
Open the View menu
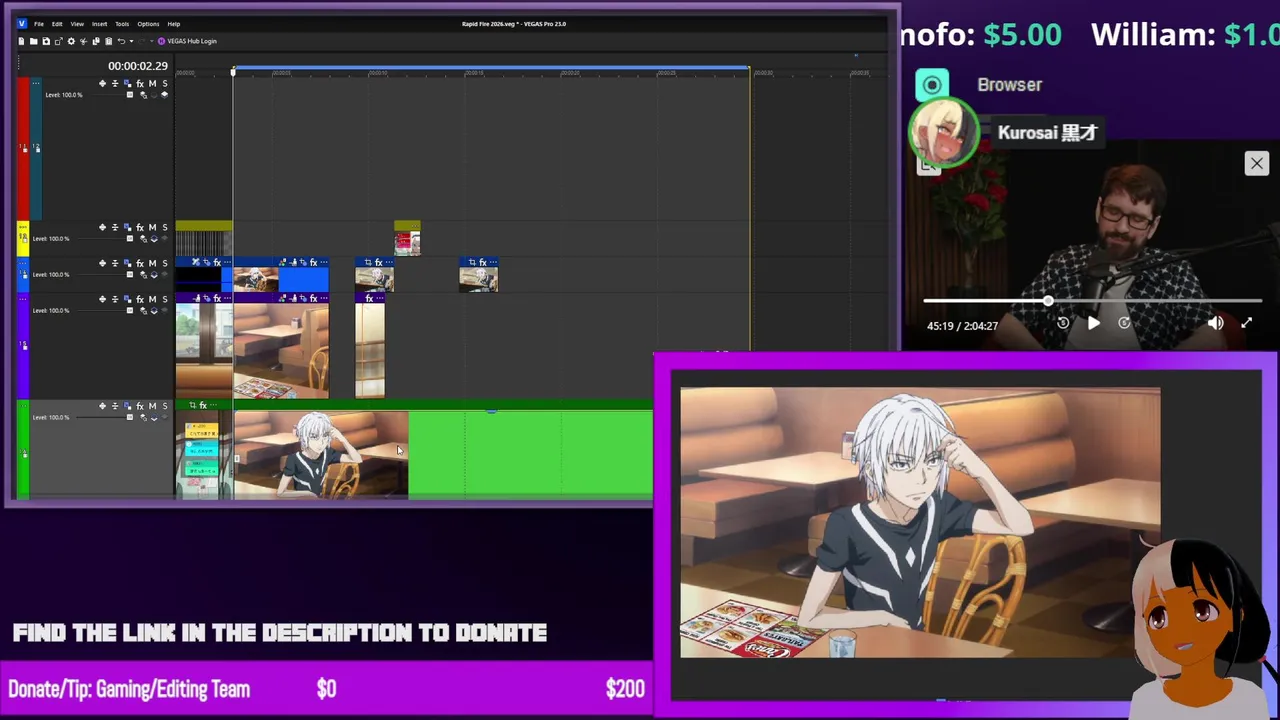point(77,23)
